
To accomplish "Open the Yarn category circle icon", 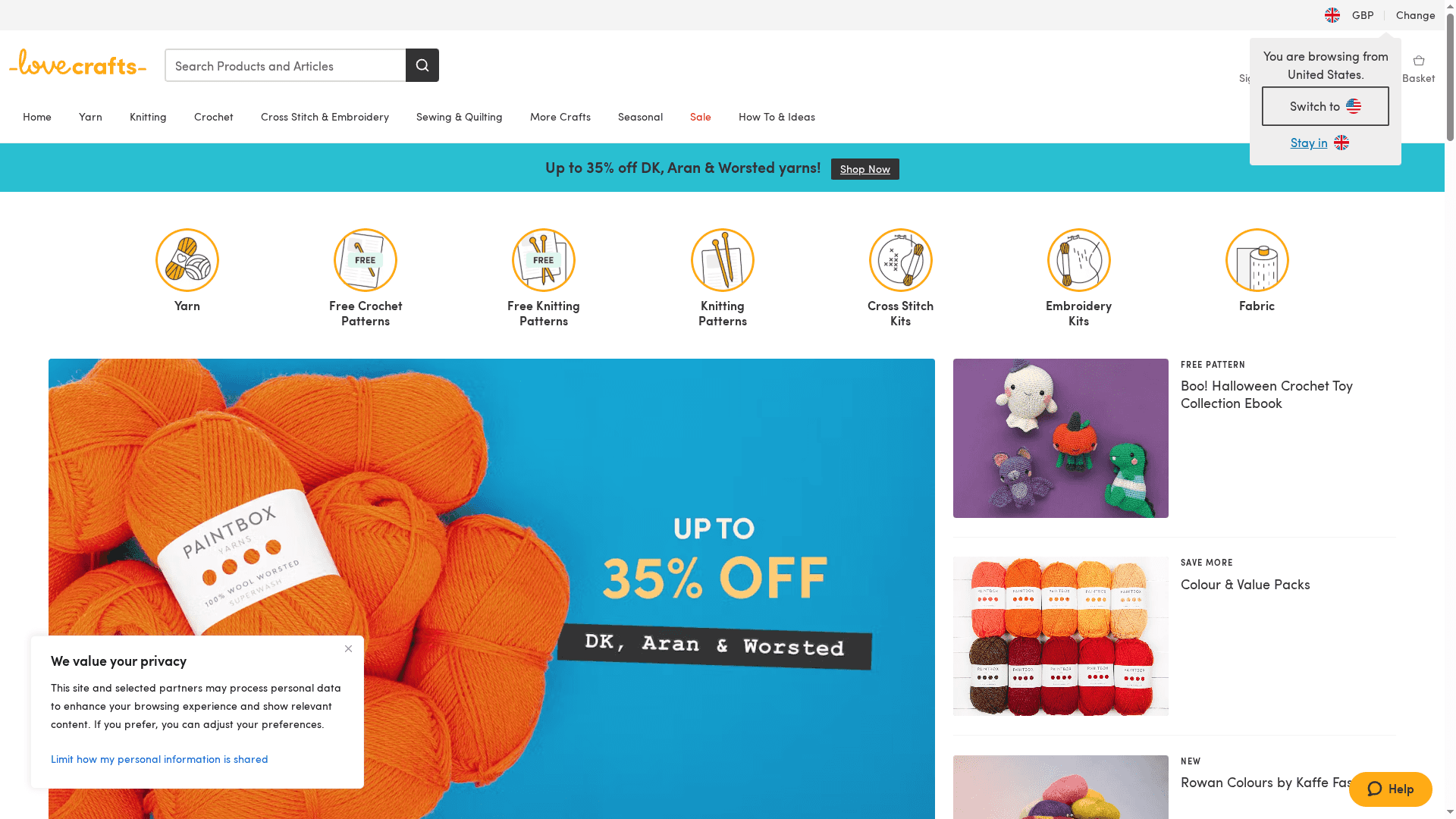I will pyautogui.click(x=187, y=260).
